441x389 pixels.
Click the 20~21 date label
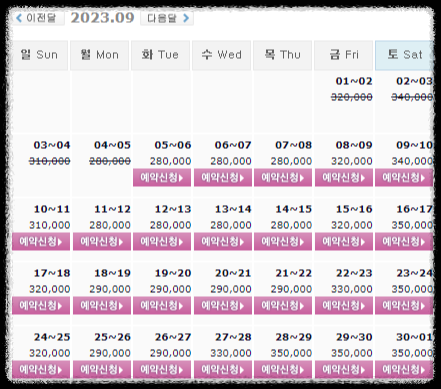click(233, 273)
